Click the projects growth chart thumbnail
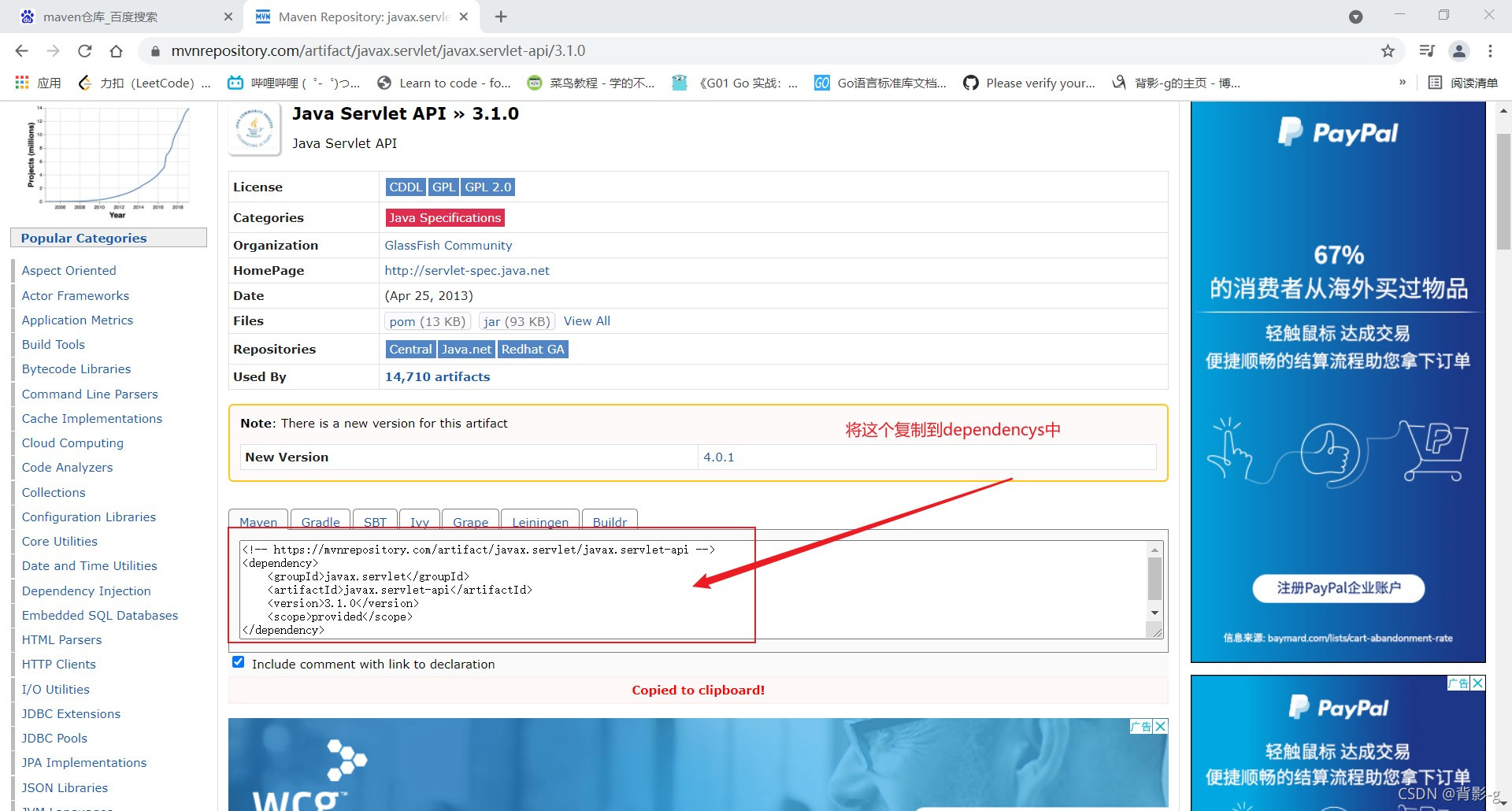Image resolution: width=1512 pixels, height=811 pixels. coord(109,162)
